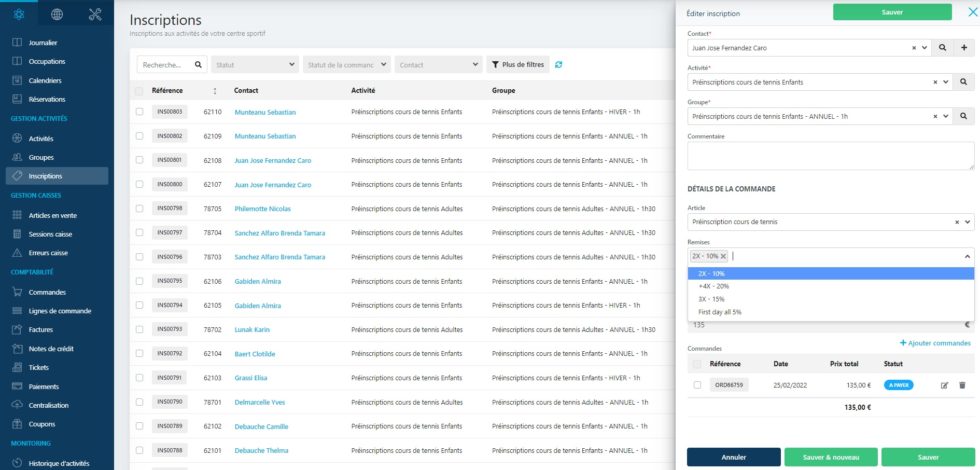Close the Éditer inscription panel
This screenshot has width=980, height=470.
click(961, 12)
